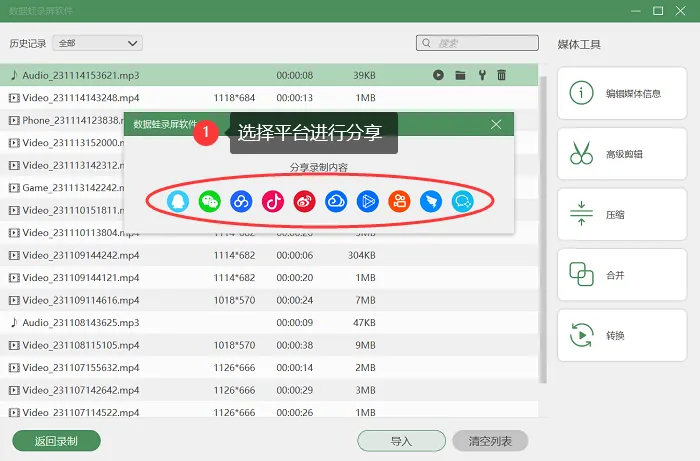
Task: Click size 9MB cell
Action: tap(366, 345)
